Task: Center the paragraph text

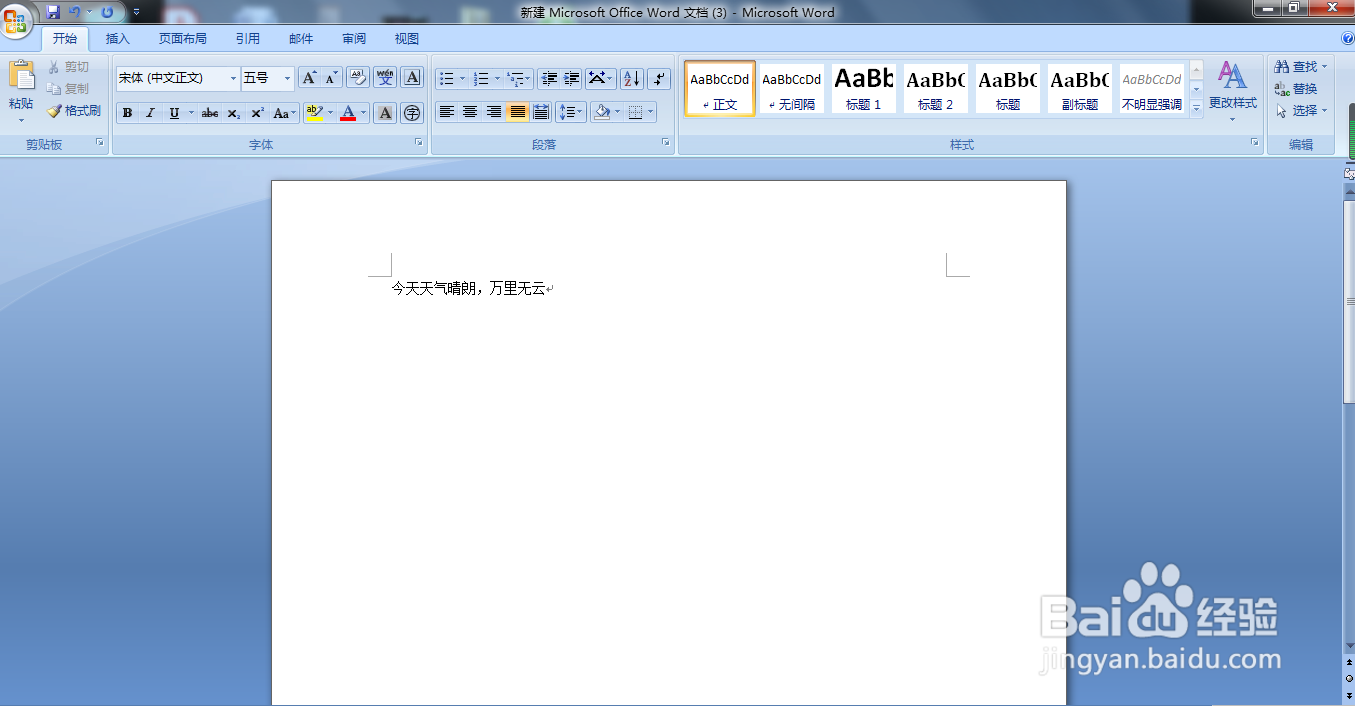Action: [470, 112]
